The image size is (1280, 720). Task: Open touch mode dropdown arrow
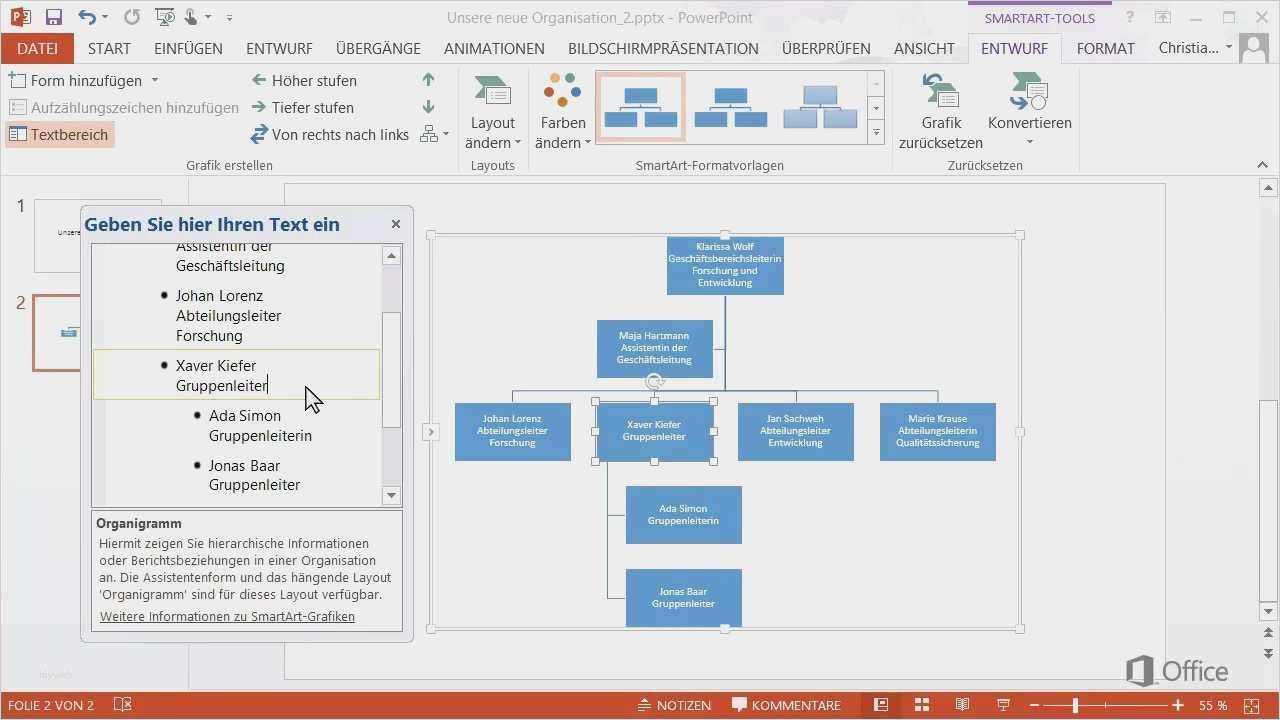coord(208,17)
